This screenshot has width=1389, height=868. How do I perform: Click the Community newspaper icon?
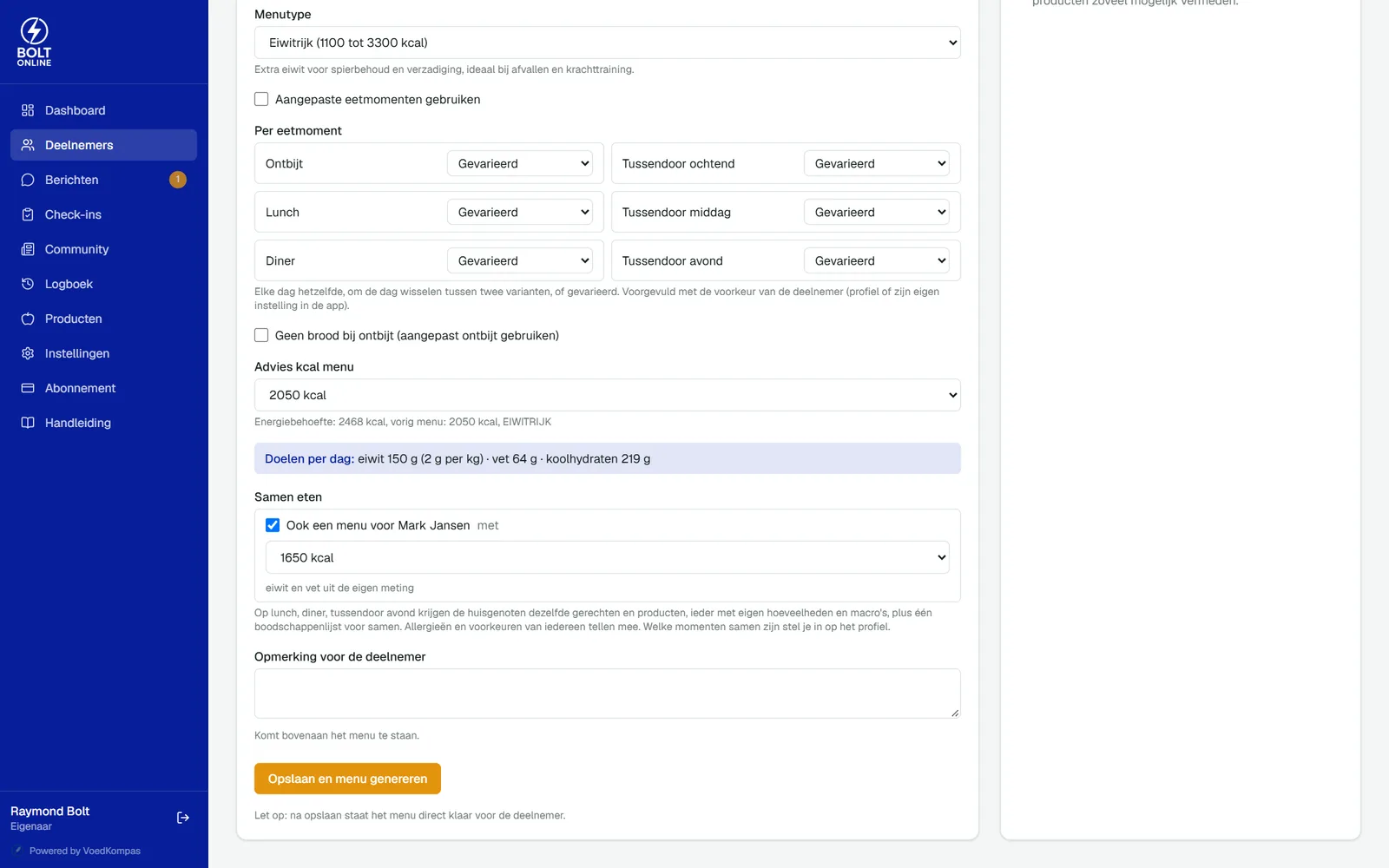[x=28, y=249]
